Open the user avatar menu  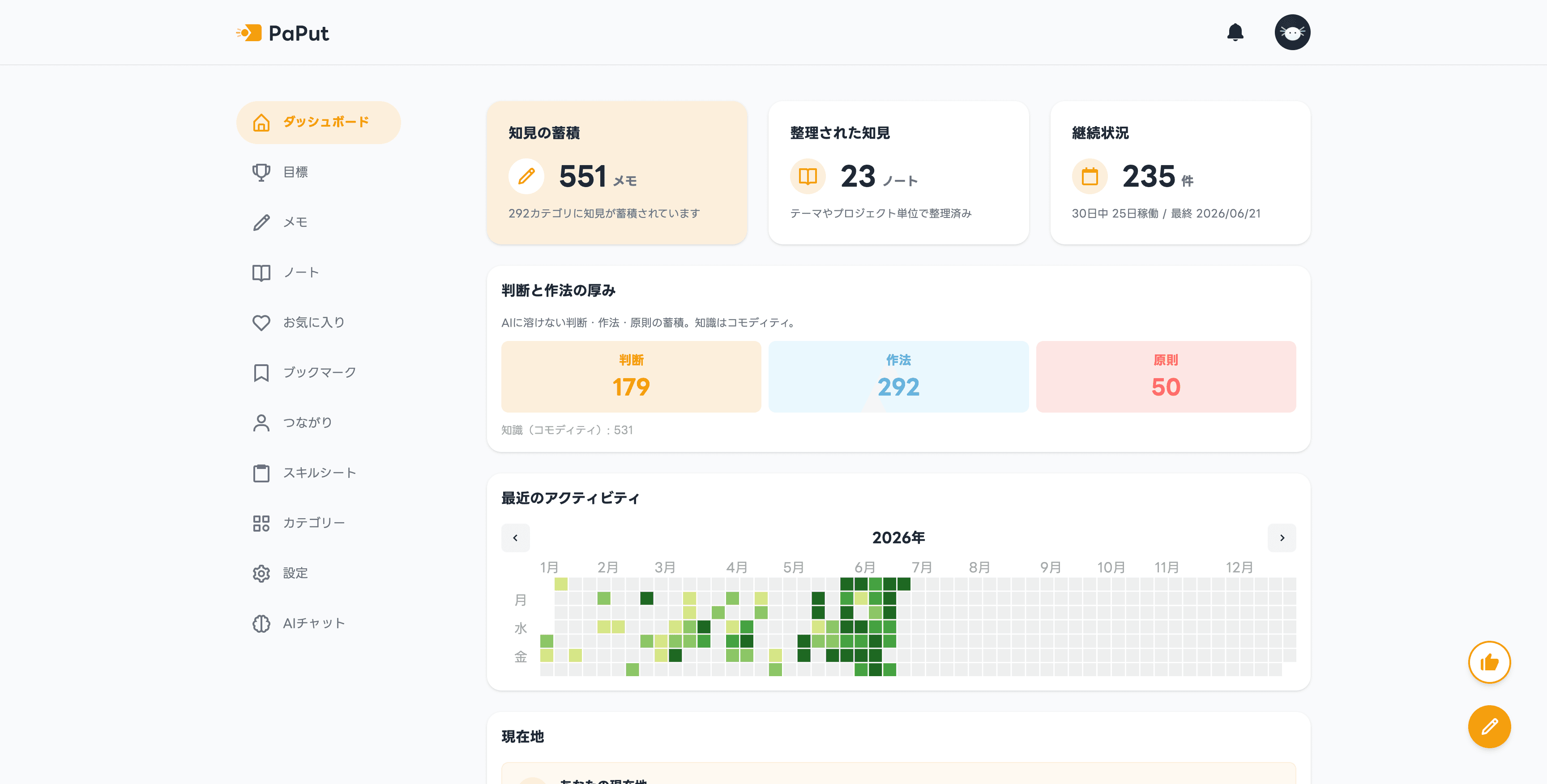(x=1292, y=32)
